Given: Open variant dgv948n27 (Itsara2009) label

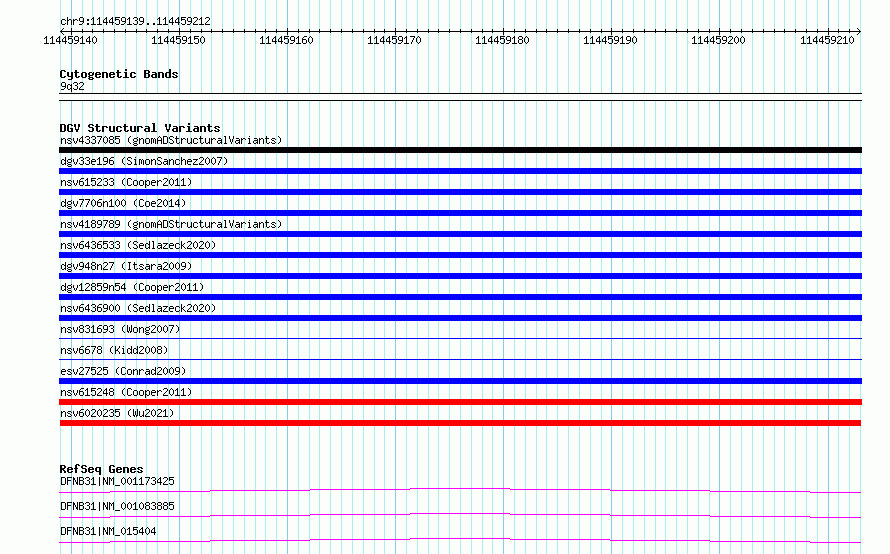Looking at the screenshot, I should (126, 266).
